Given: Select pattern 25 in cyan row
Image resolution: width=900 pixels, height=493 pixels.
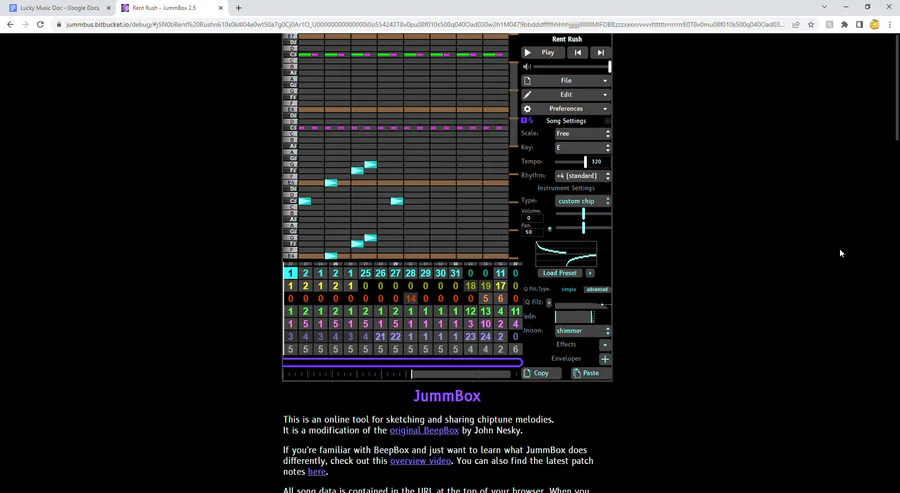Looking at the screenshot, I should pos(366,273).
